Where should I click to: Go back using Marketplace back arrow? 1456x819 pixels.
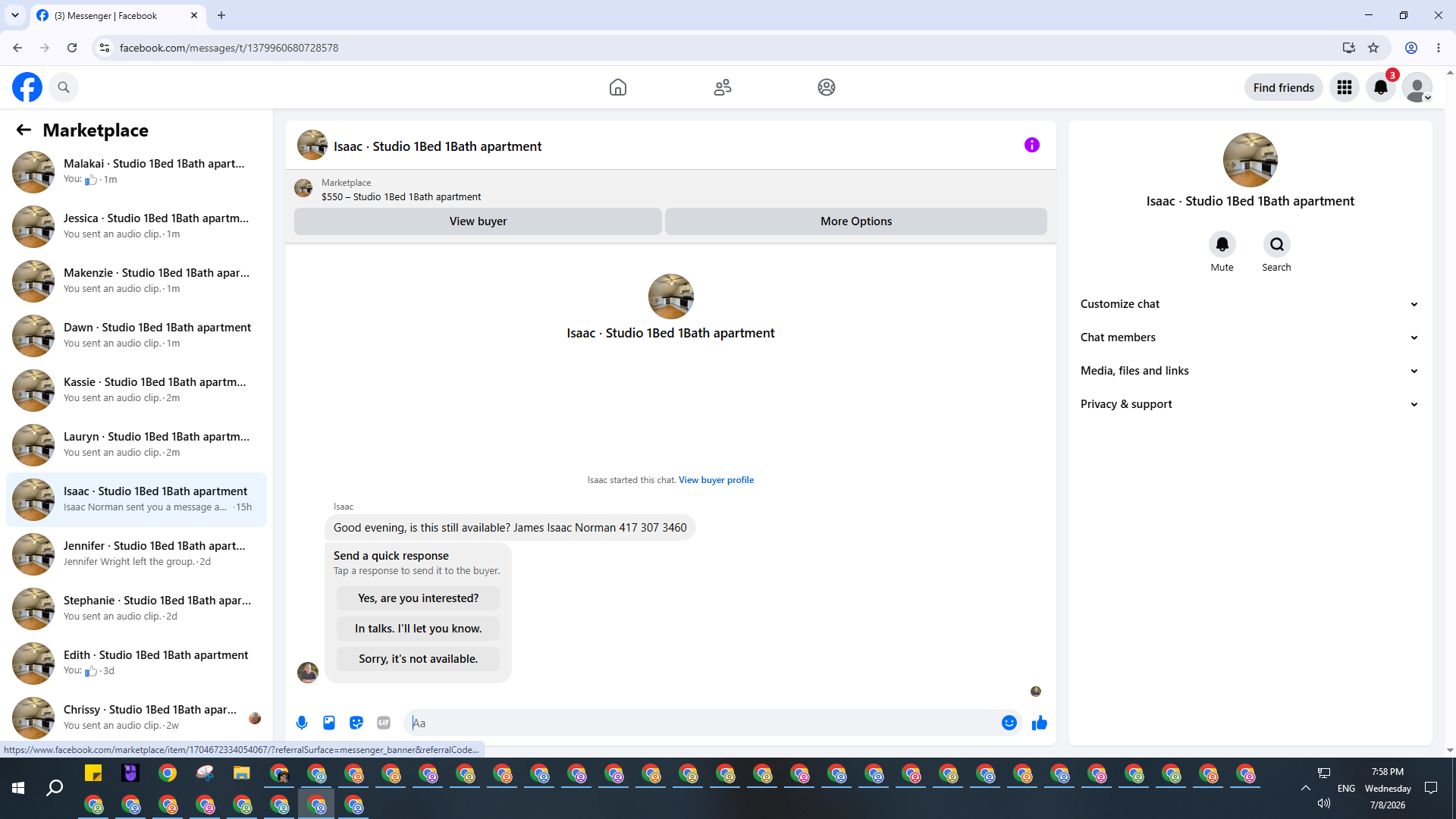coord(24,130)
